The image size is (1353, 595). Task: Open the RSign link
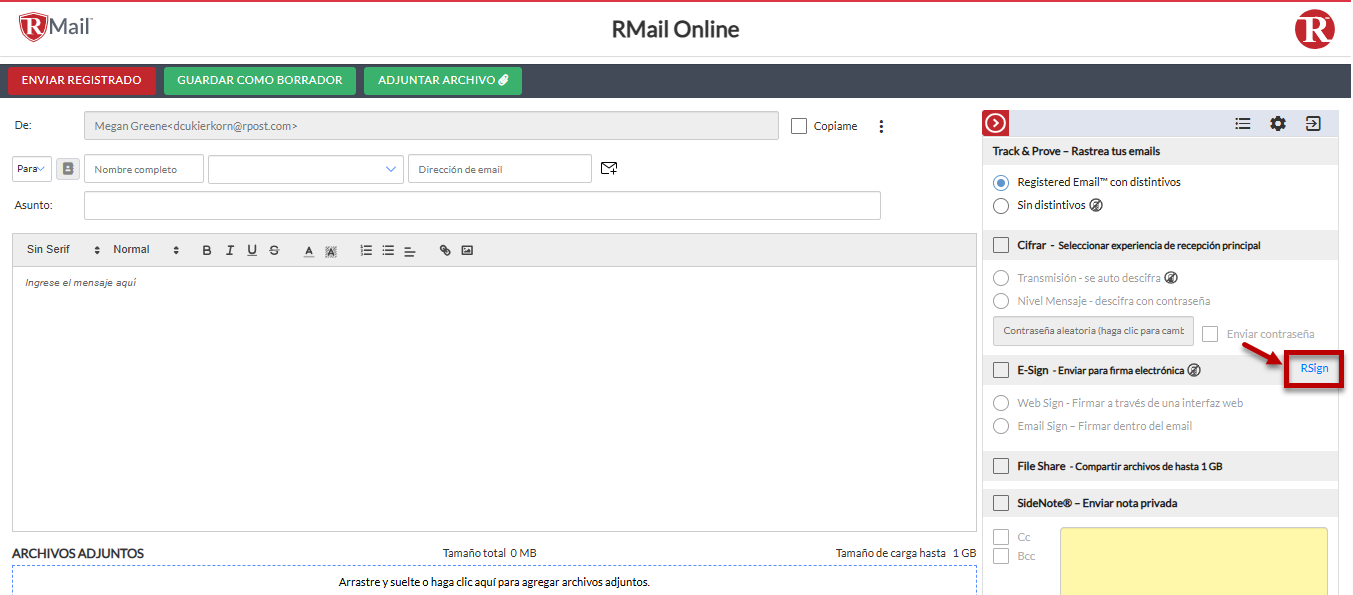pos(1314,368)
